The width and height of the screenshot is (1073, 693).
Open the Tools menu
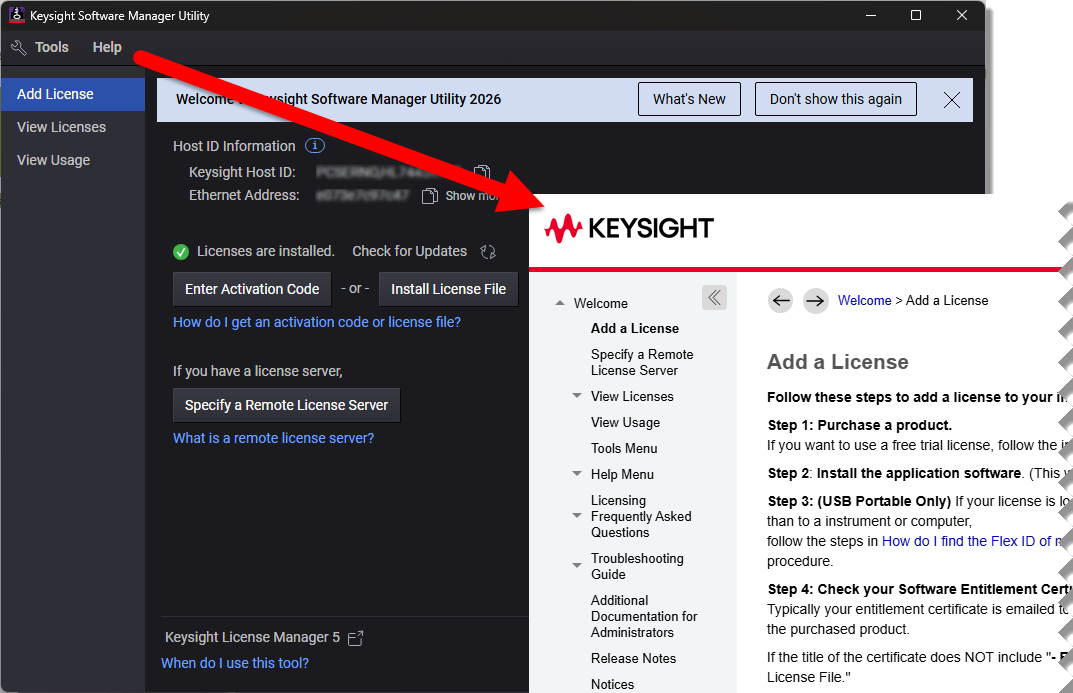(x=52, y=47)
